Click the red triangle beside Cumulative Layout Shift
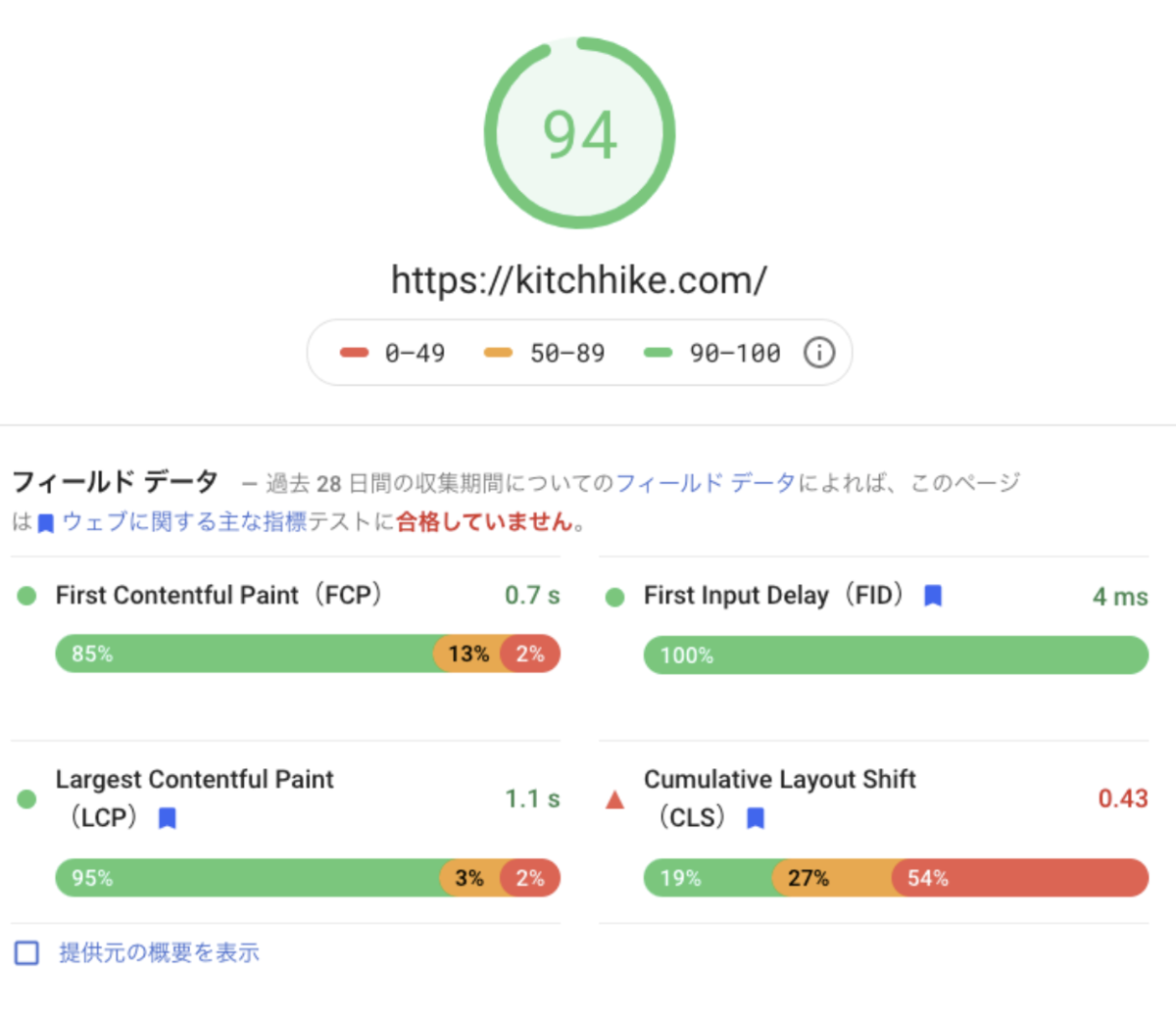Viewport: 1176px width, 1017px height. point(613,799)
